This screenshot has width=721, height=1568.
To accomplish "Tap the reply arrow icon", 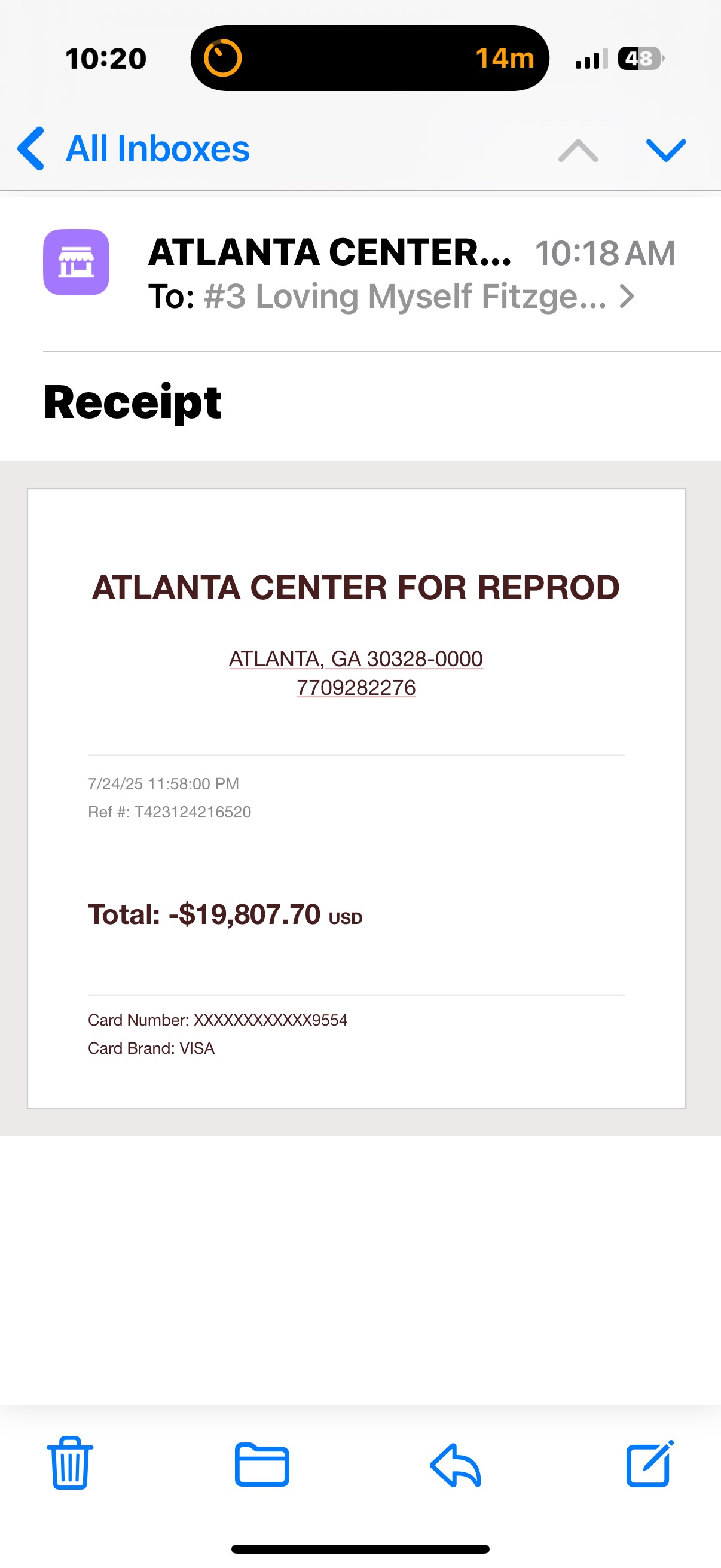I will pyautogui.click(x=456, y=1465).
